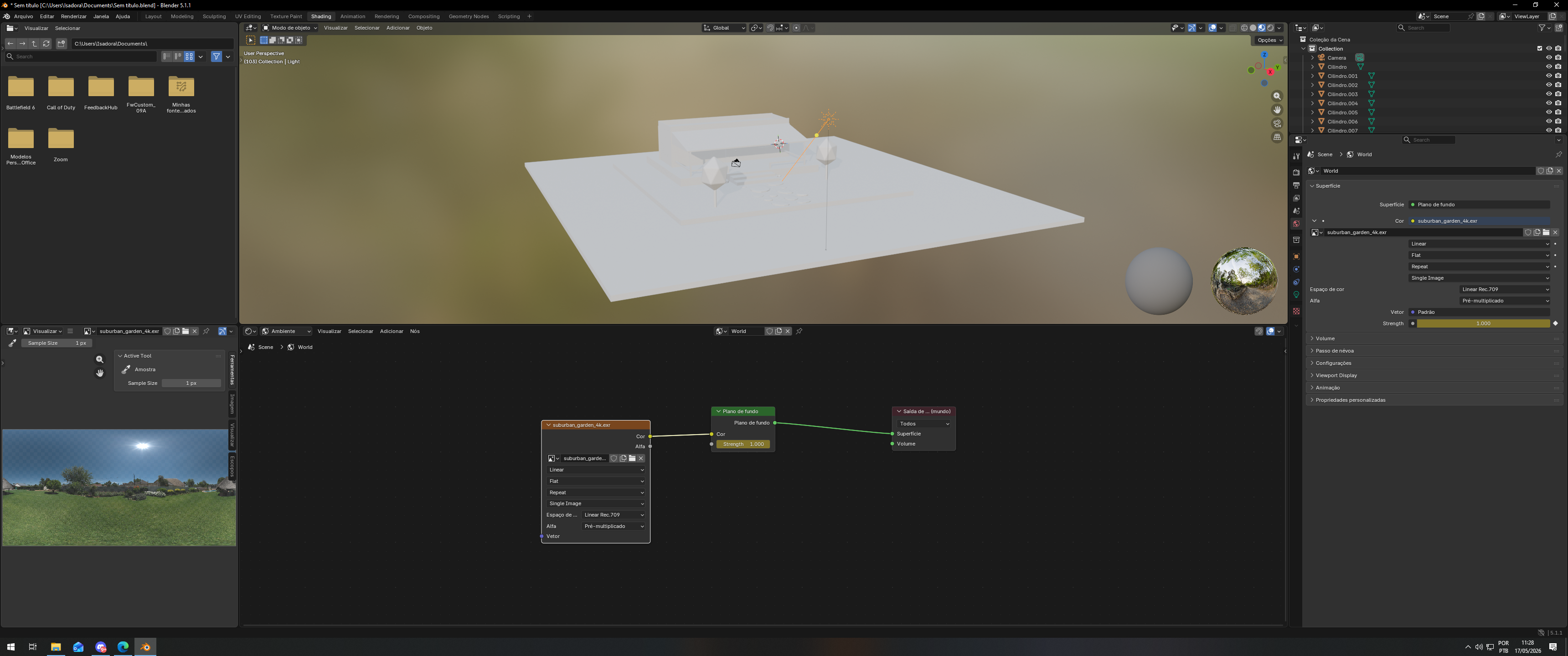Open the Todos dropdown in output node
1568x656 pixels.
click(x=924, y=424)
